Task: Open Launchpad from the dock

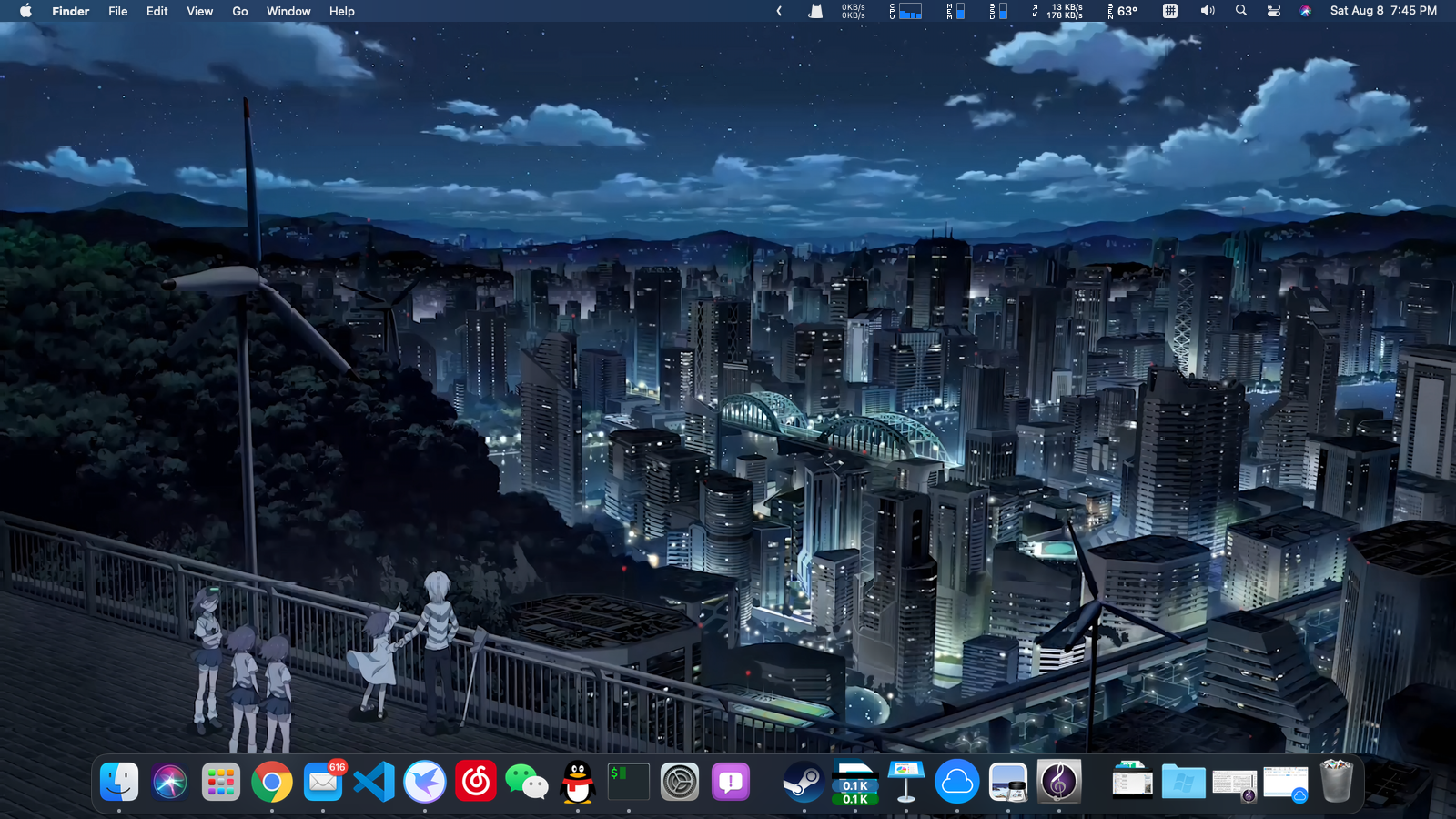Action: tap(220, 782)
